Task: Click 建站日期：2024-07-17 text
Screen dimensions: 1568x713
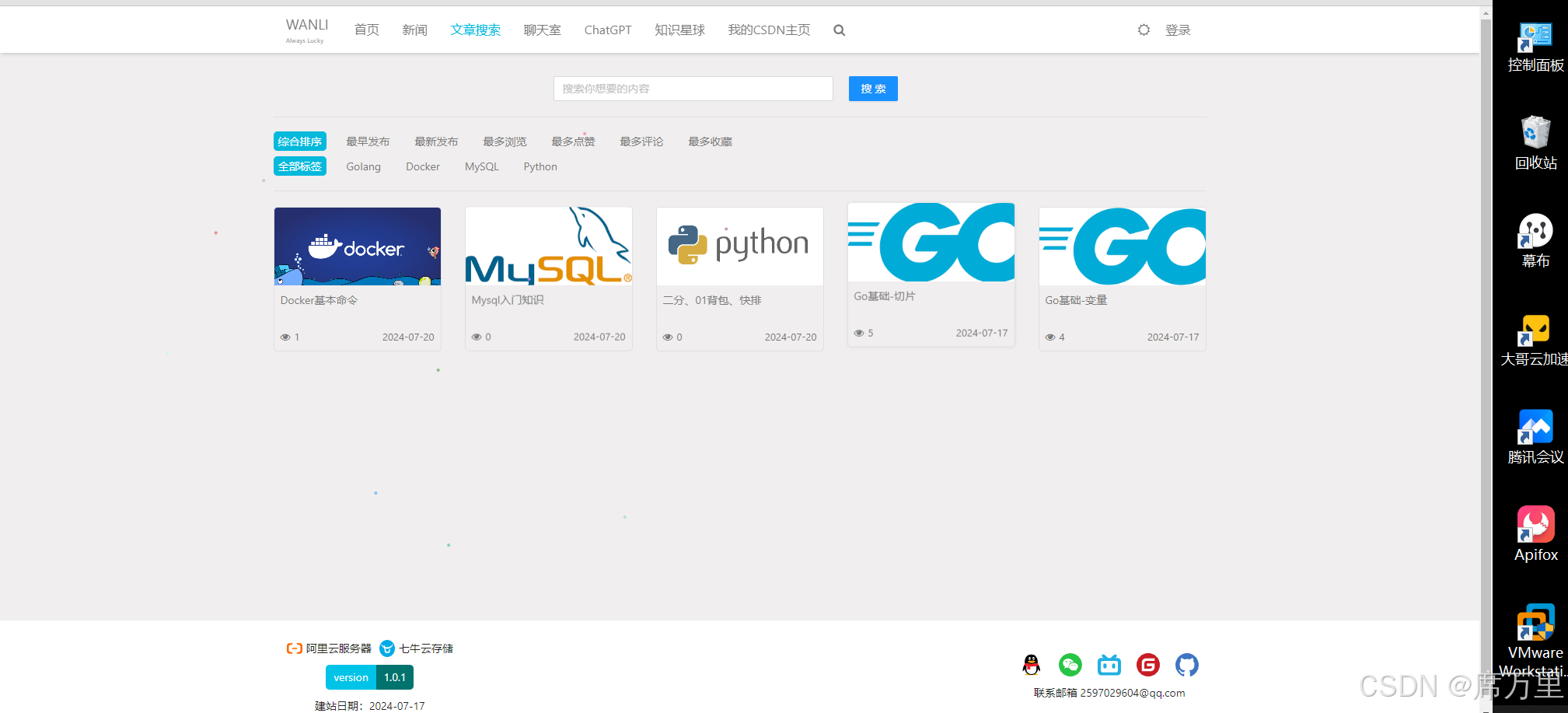Action: 369,706
